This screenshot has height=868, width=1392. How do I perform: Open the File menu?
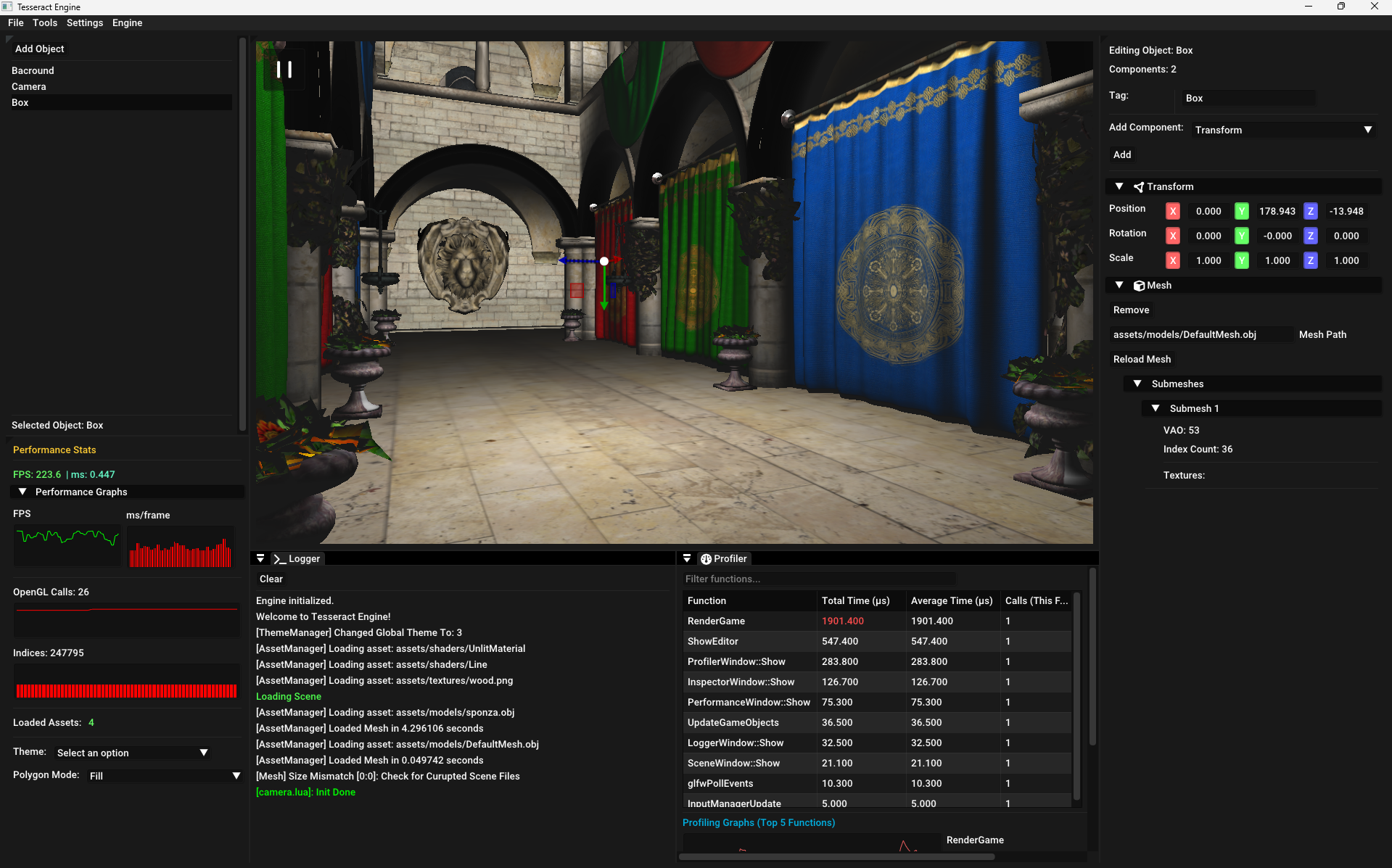coord(16,23)
